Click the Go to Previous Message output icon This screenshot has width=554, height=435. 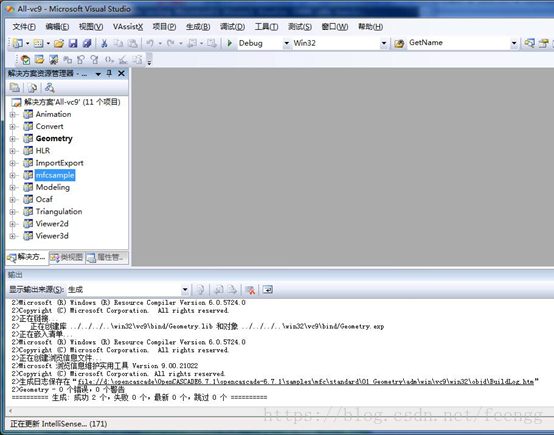pos(218,290)
